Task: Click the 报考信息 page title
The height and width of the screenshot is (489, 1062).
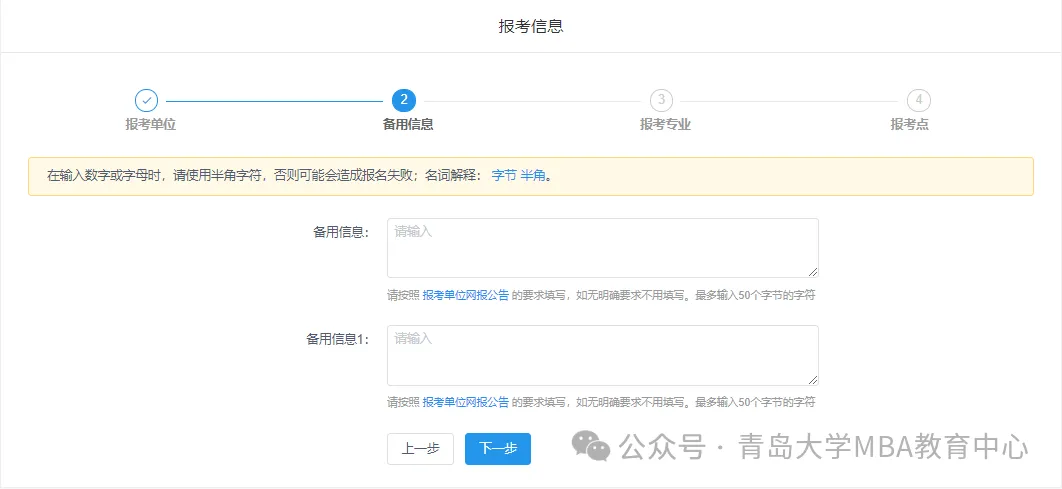Action: 531,26
